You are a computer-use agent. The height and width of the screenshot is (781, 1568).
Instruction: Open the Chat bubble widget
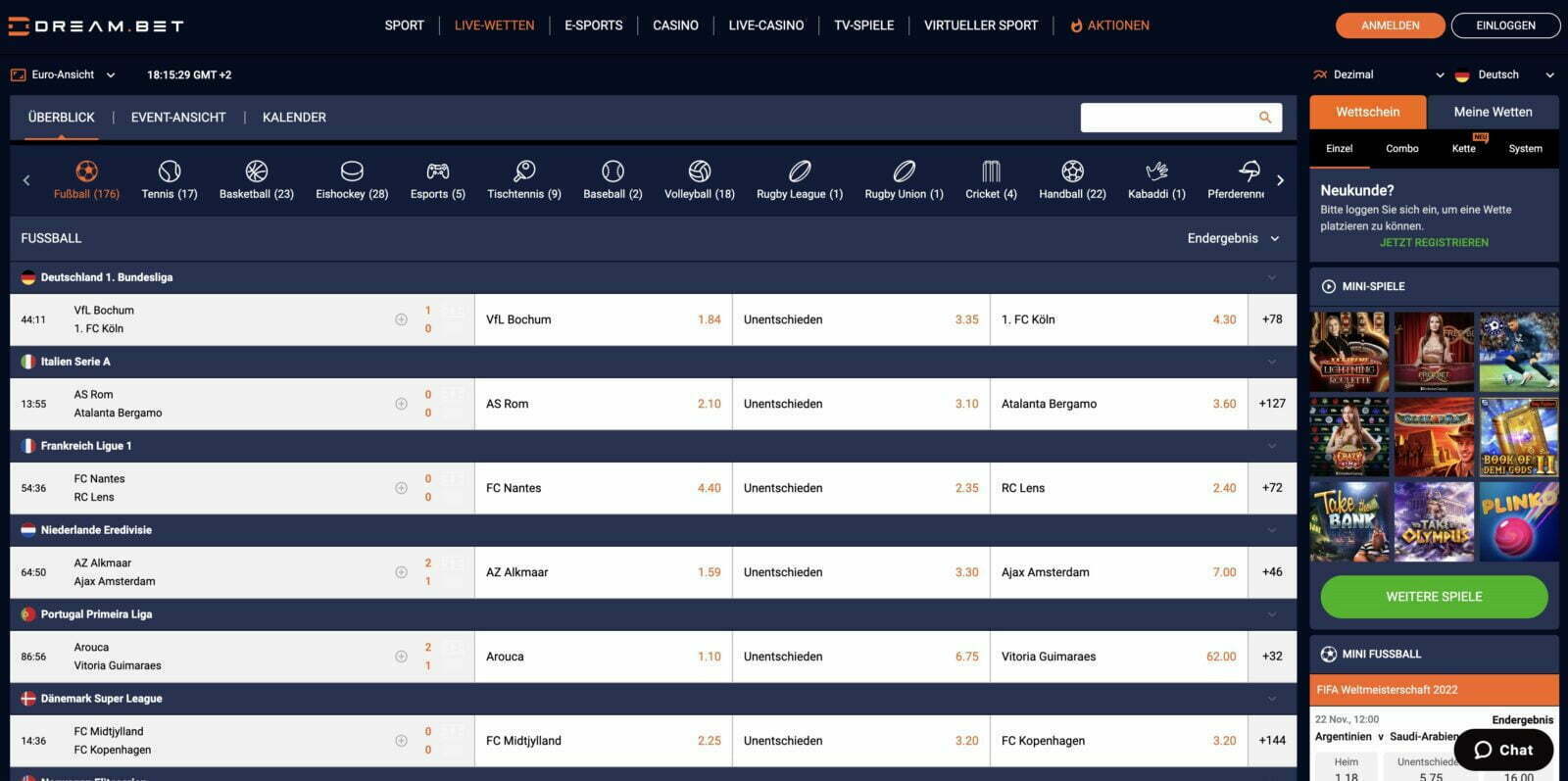(1503, 750)
